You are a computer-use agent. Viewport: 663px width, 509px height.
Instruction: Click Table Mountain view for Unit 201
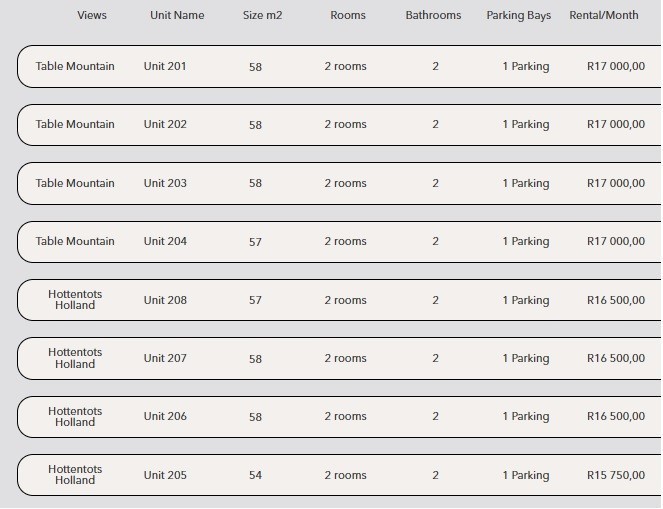(x=75, y=66)
